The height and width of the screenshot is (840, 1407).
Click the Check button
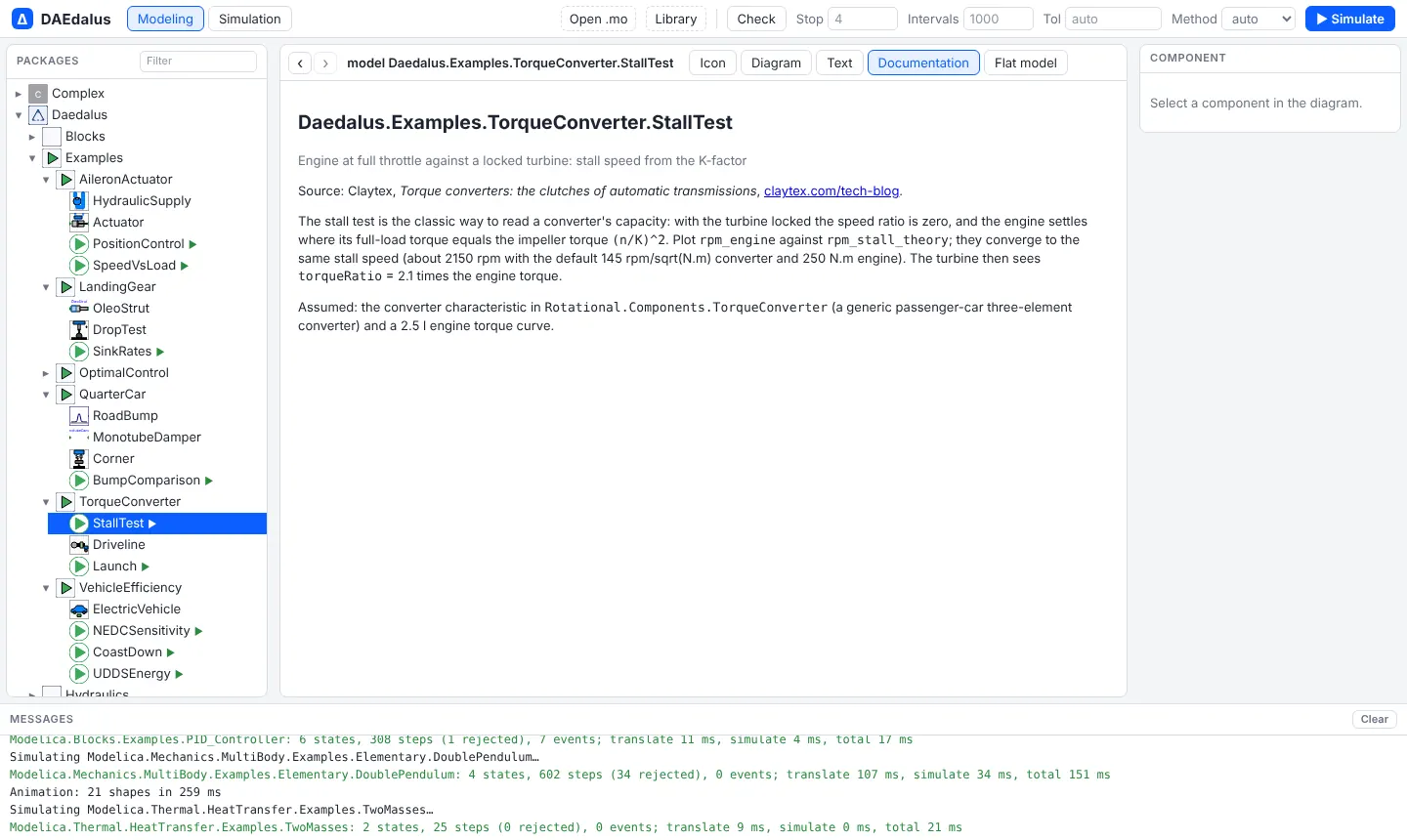pyautogui.click(x=756, y=19)
